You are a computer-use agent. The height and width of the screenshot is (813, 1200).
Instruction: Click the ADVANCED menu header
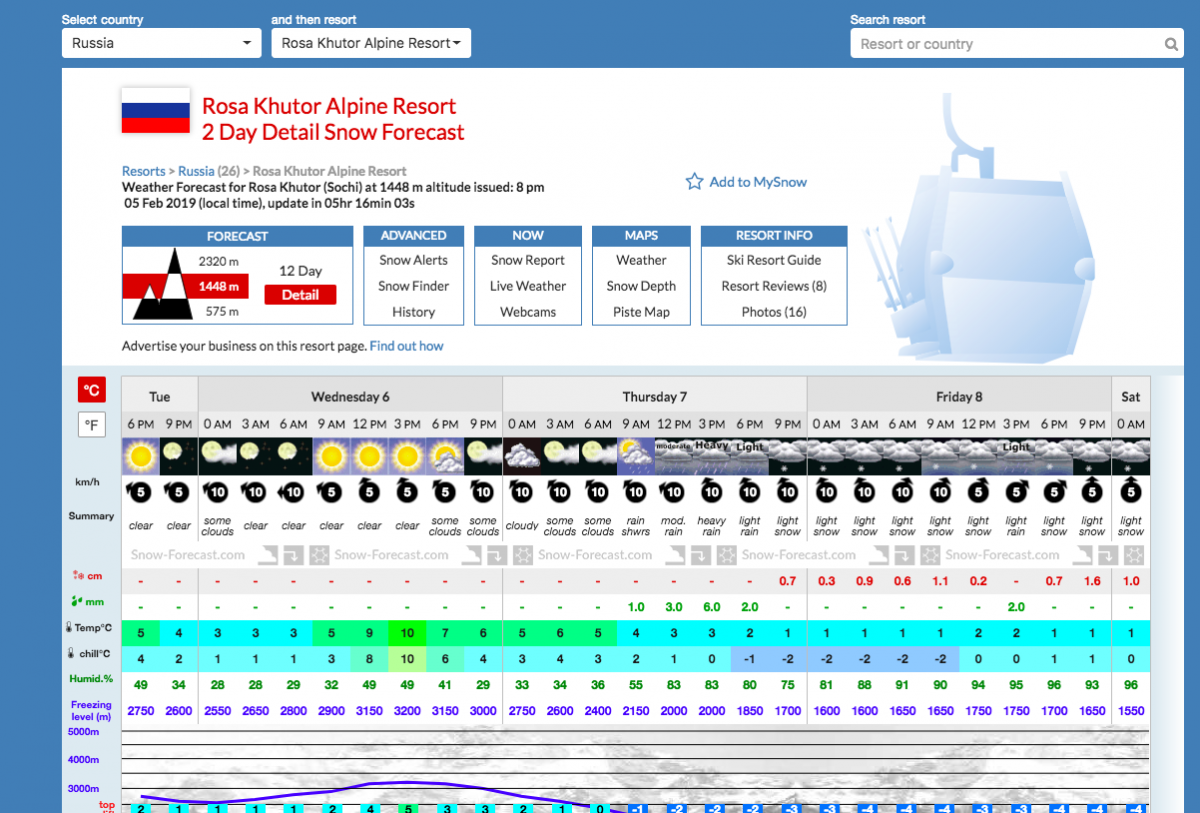click(x=413, y=236)
